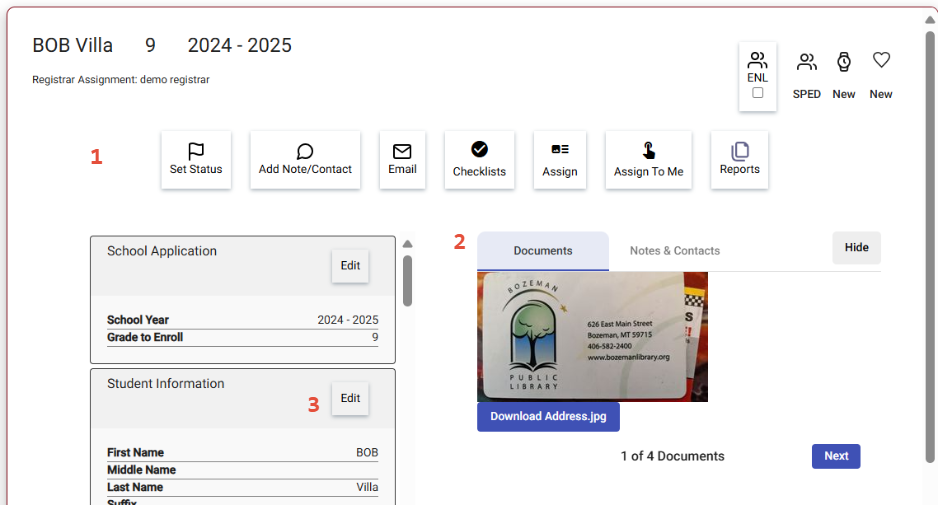
Task: Click Assign To Me hand icon
Action: pyautogui.click(x=648, y=150)
